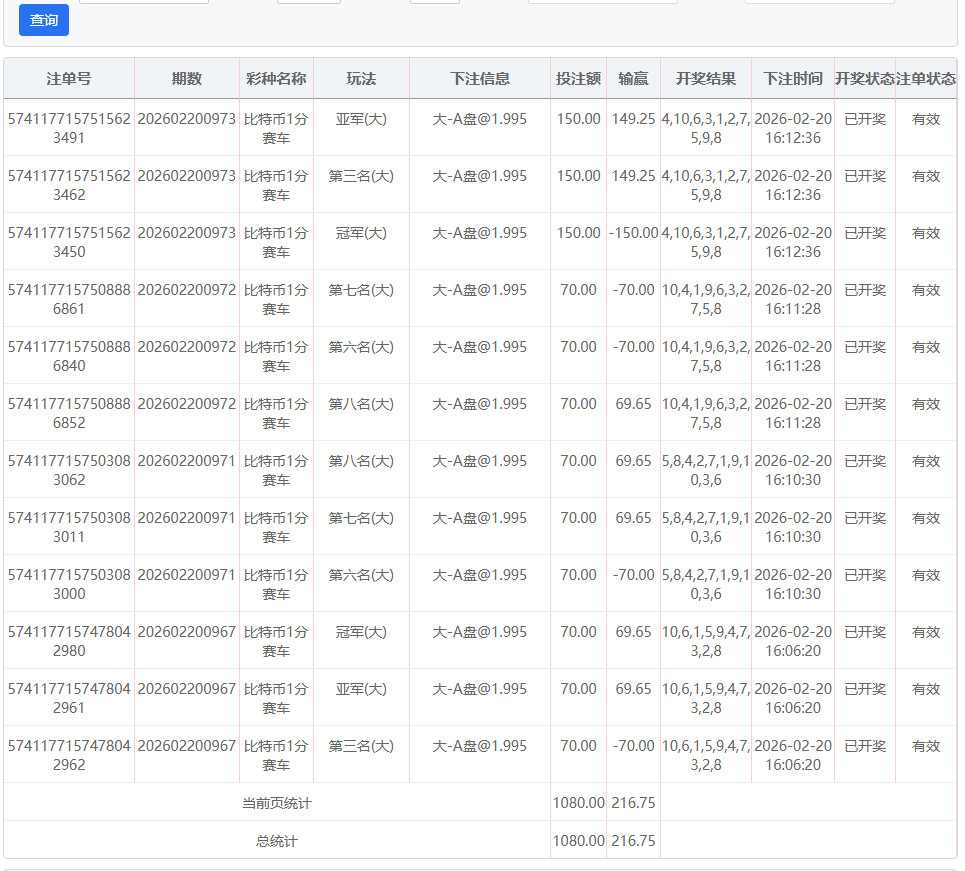
Task: Click the 当前页统计 summary row label
Action: tap(277, 803)
